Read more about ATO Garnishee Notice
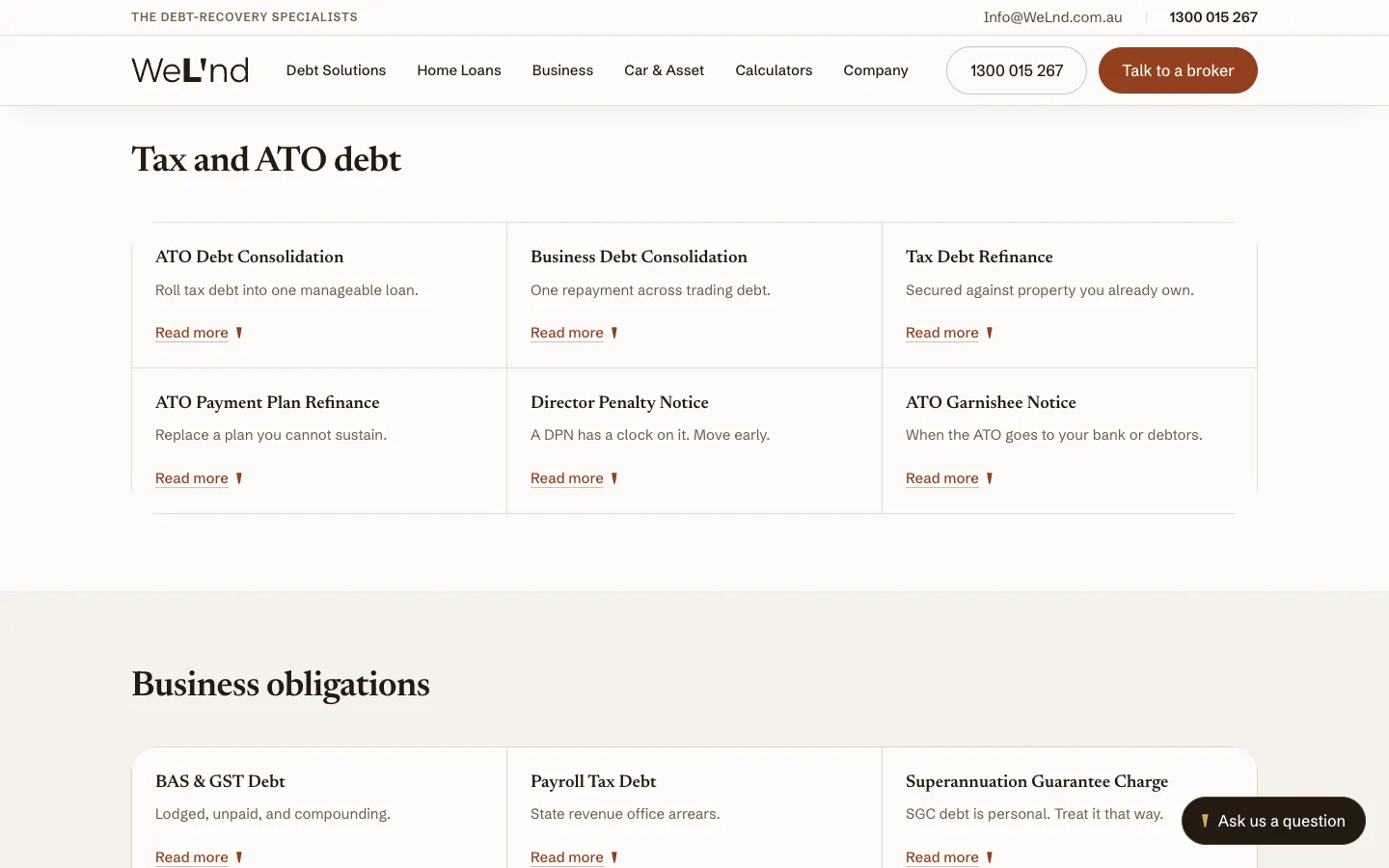This screenshot has height=868, width=1389. (949, 478)
